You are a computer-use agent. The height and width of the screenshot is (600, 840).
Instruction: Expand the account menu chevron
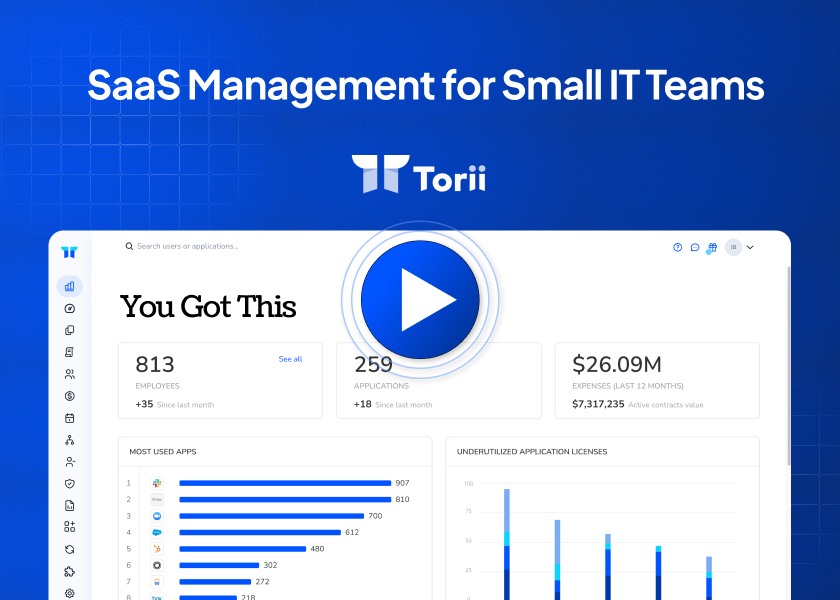(750, 247)
